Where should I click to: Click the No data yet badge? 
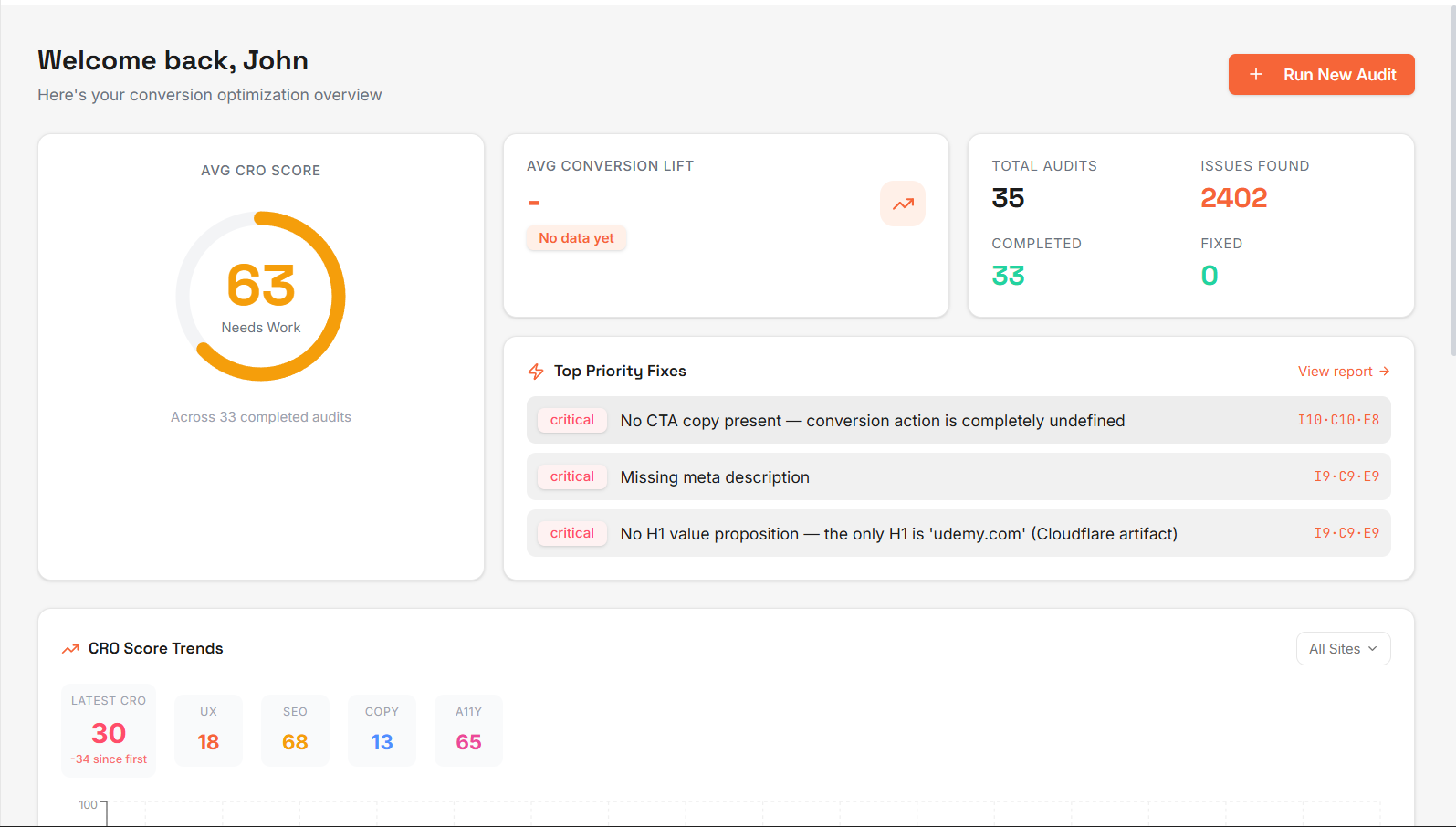click(x=576, y=238)
